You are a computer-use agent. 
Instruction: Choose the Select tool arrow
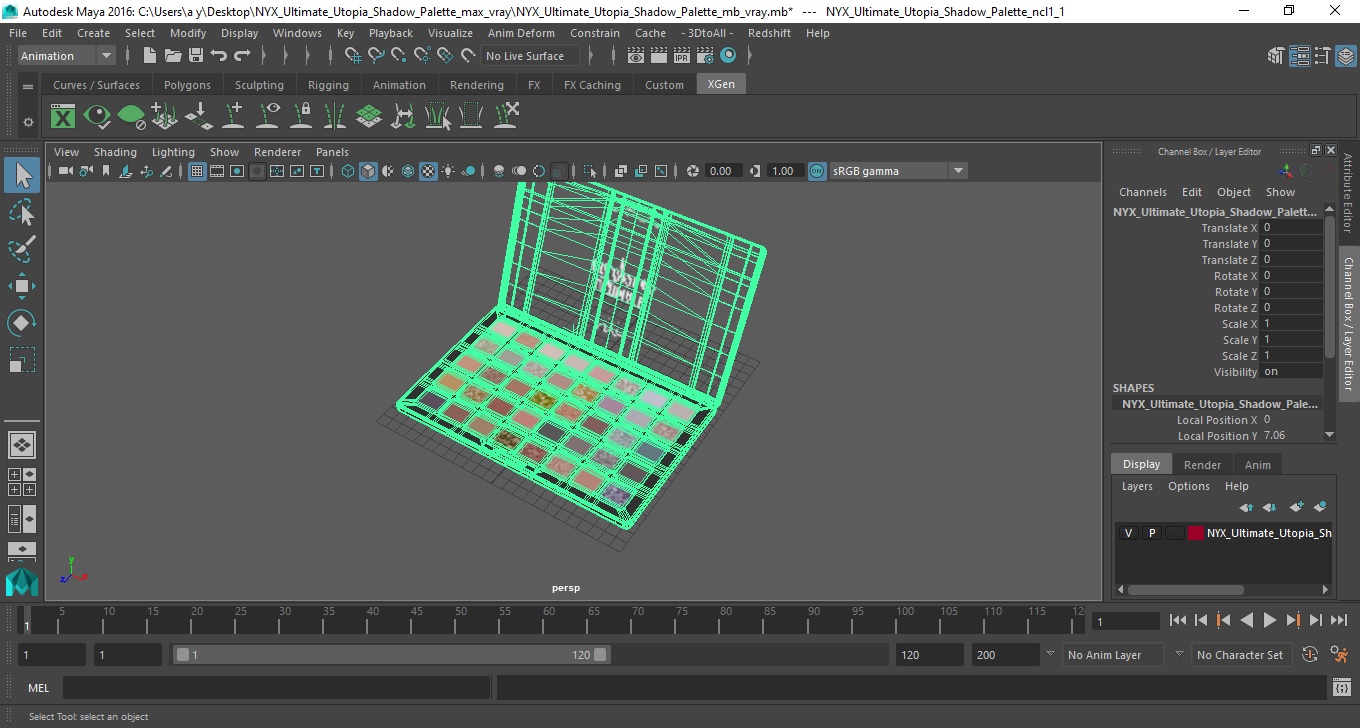(x=22, y=175)
